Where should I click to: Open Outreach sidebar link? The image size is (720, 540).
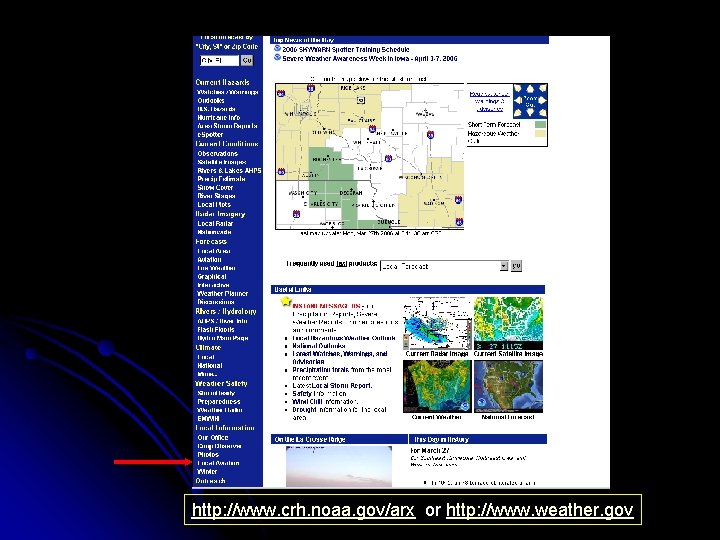tap(210, 481)
